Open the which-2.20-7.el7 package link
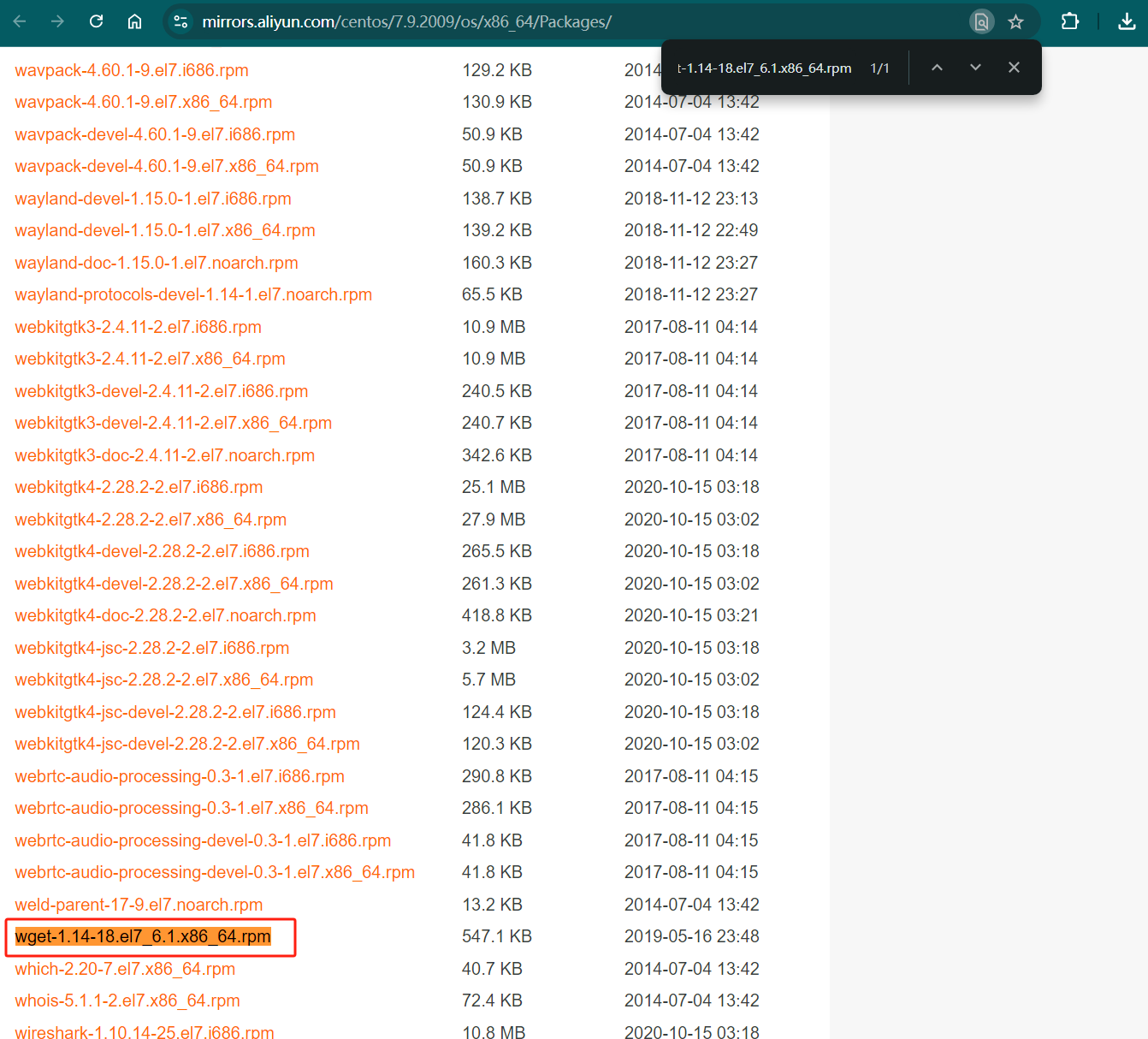Viewport: 1148px width, 1039px height. [x=124, y=968]
